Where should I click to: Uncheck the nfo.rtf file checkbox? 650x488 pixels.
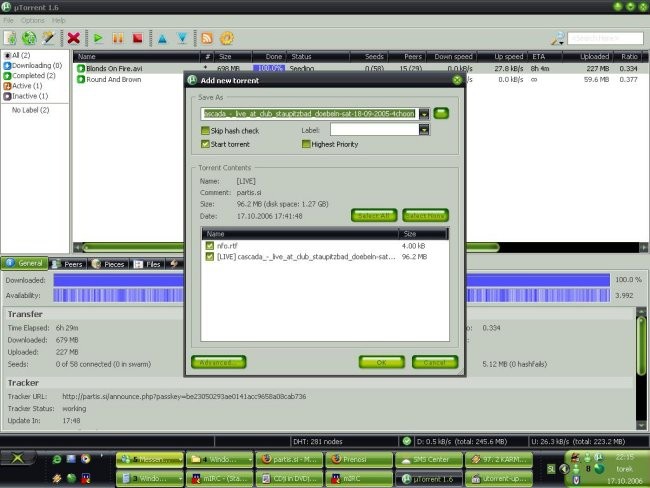210,246
